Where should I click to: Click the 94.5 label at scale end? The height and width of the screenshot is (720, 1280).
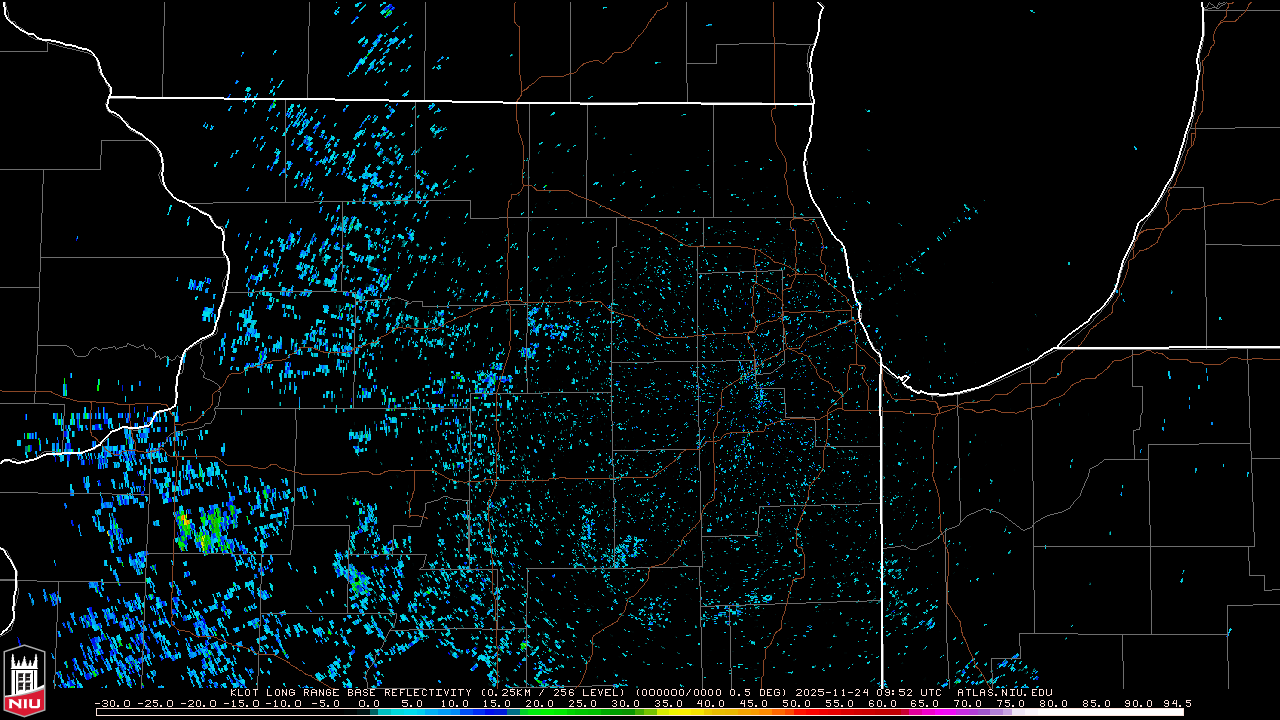click(x=1176, y=704)
